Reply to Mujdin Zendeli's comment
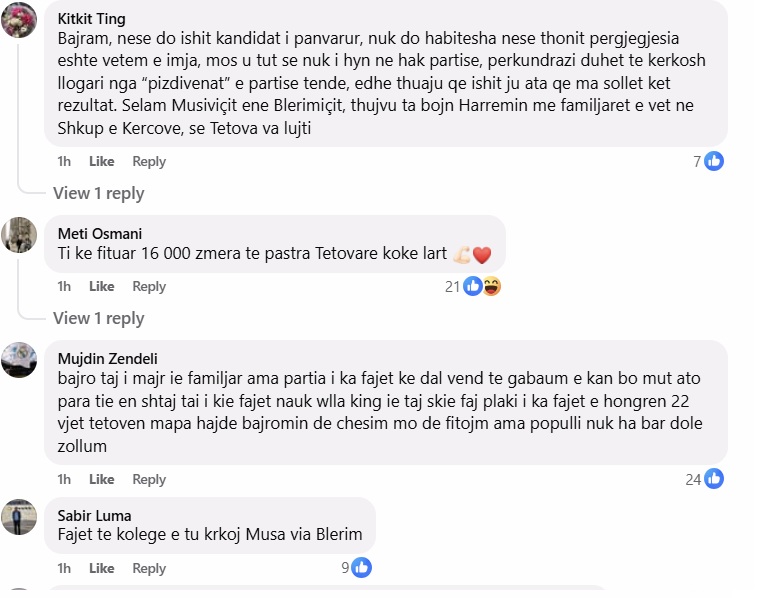This screenshot has height=598, width=771. (x=149, y=479)
